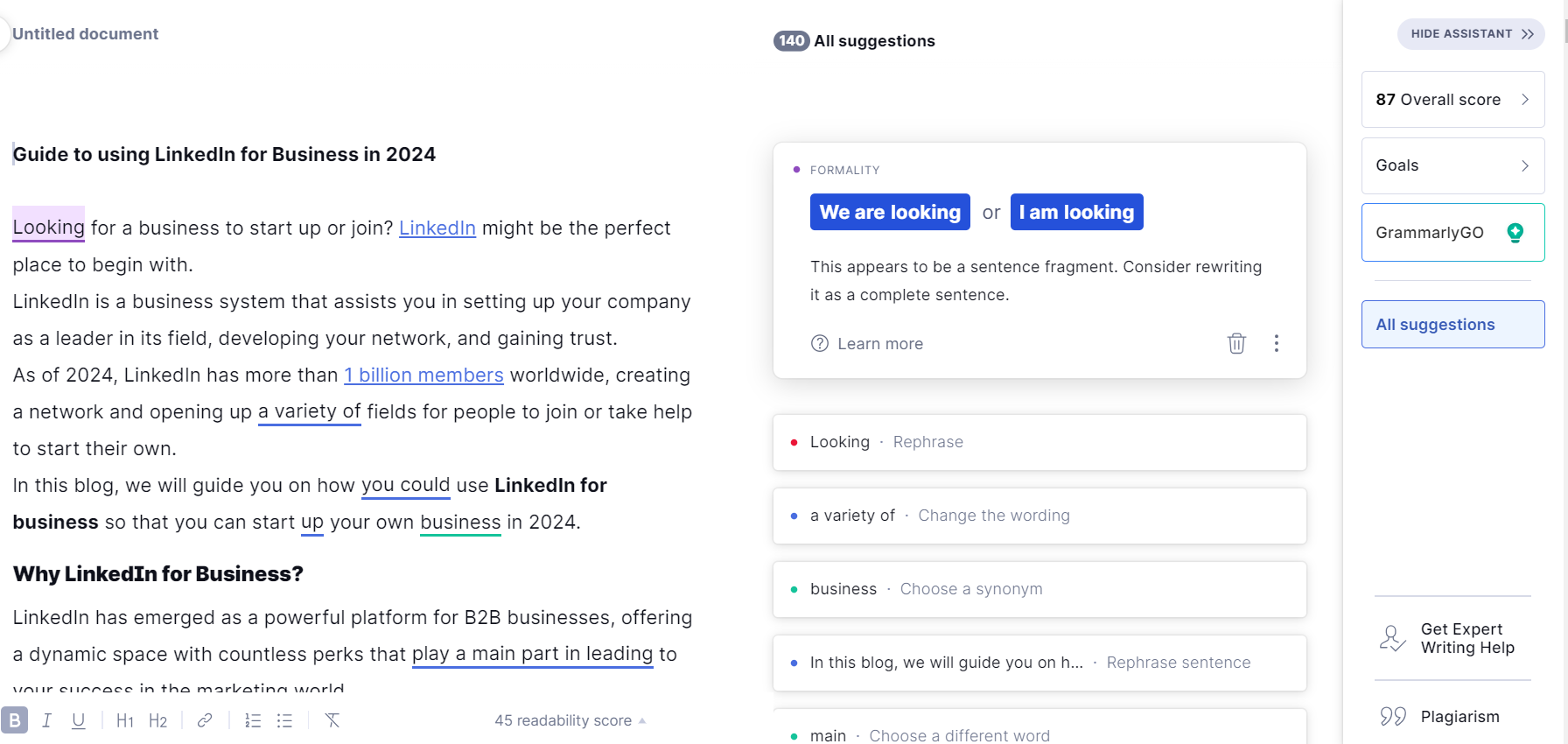Insert a link via toolbar icon
Image resolution: width=1568 pixels, height=744 pixels.
pos(205,720)
